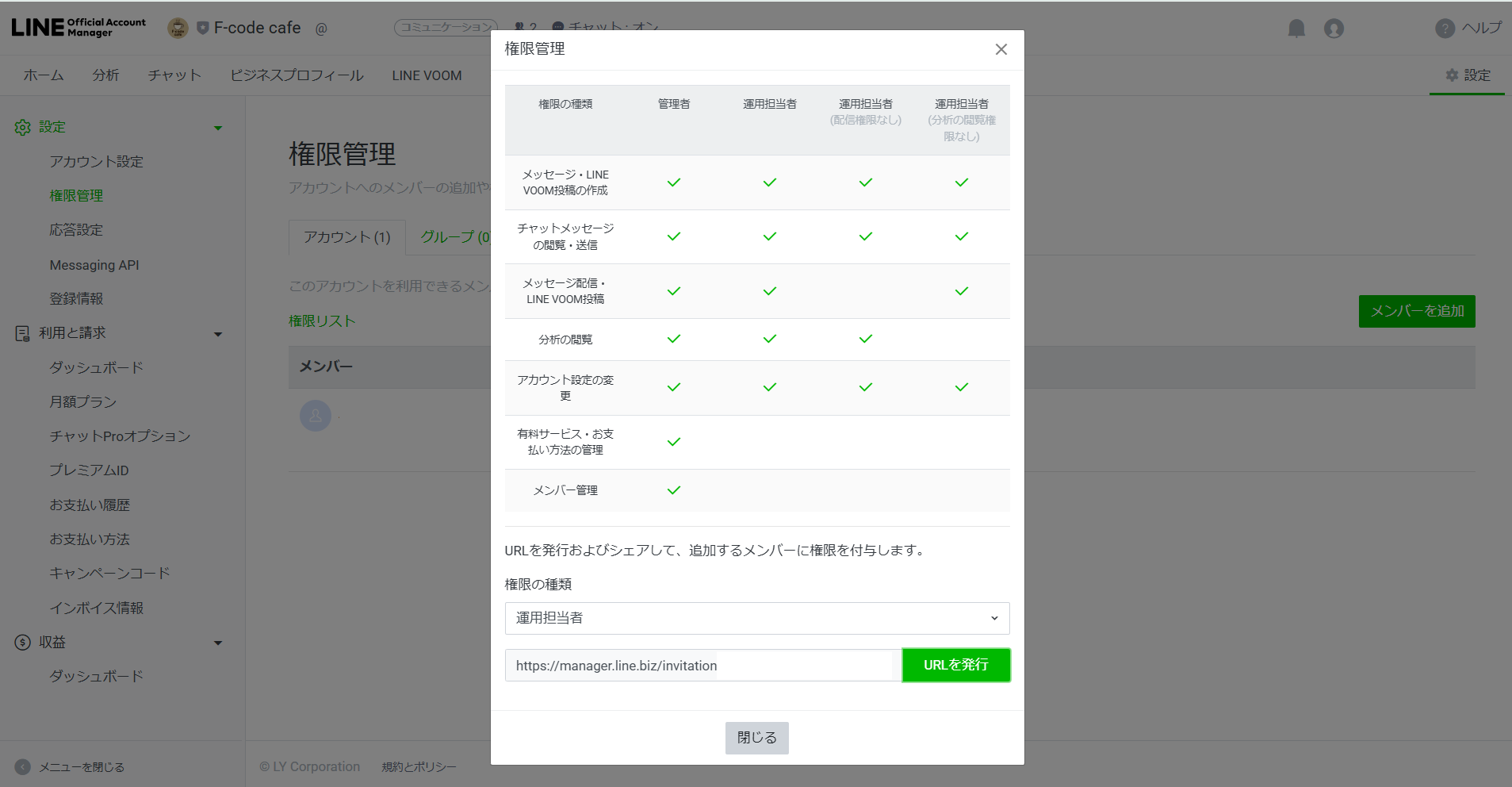Viewport: 1512px width, 787px height.
Task: Close the 権限管理 dialog with X
Action: click(1001, 49)
